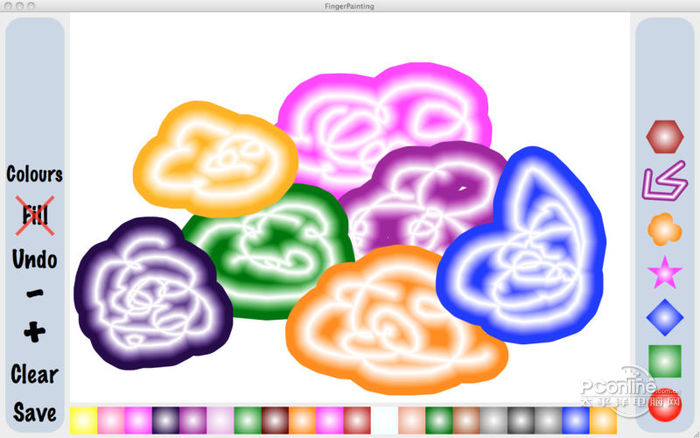Screen dimensions: 700x438
Task: Decrease brush size with minus icon
Action: [35, 293]
